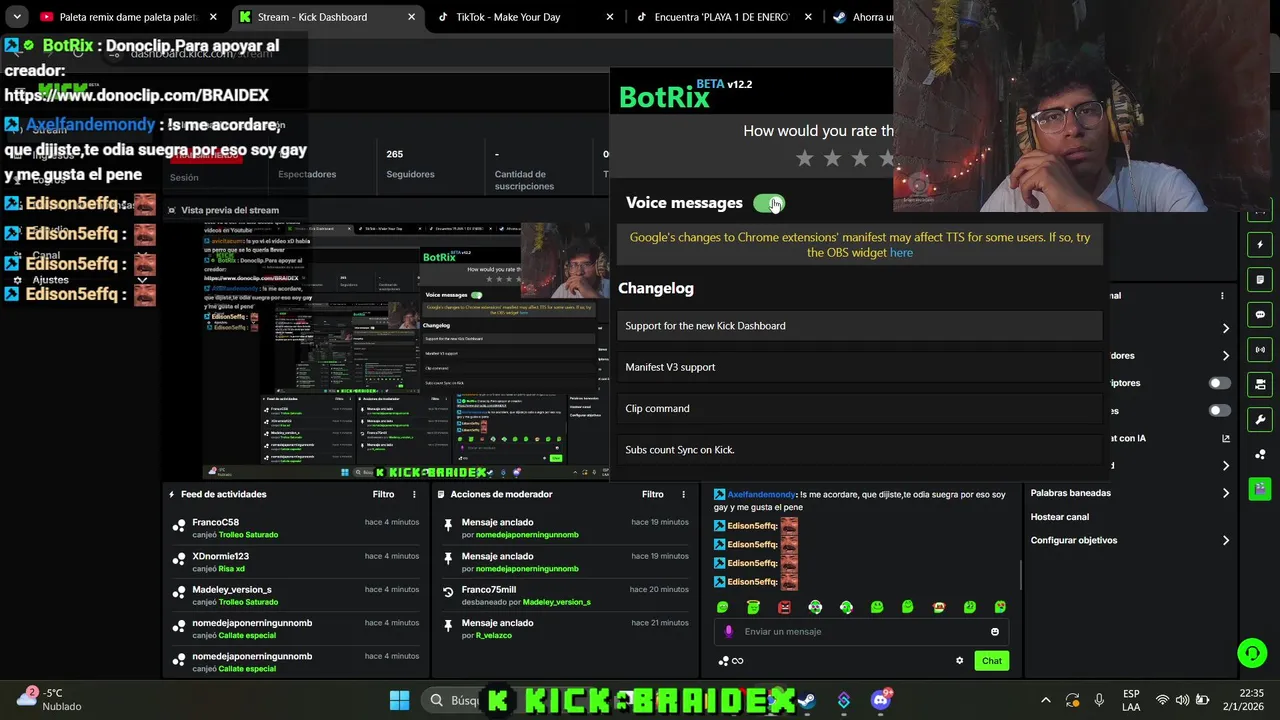This screenshot has width=1280, height=720.
Task: Insert the first green Kick emote
Action: point(722,607)
